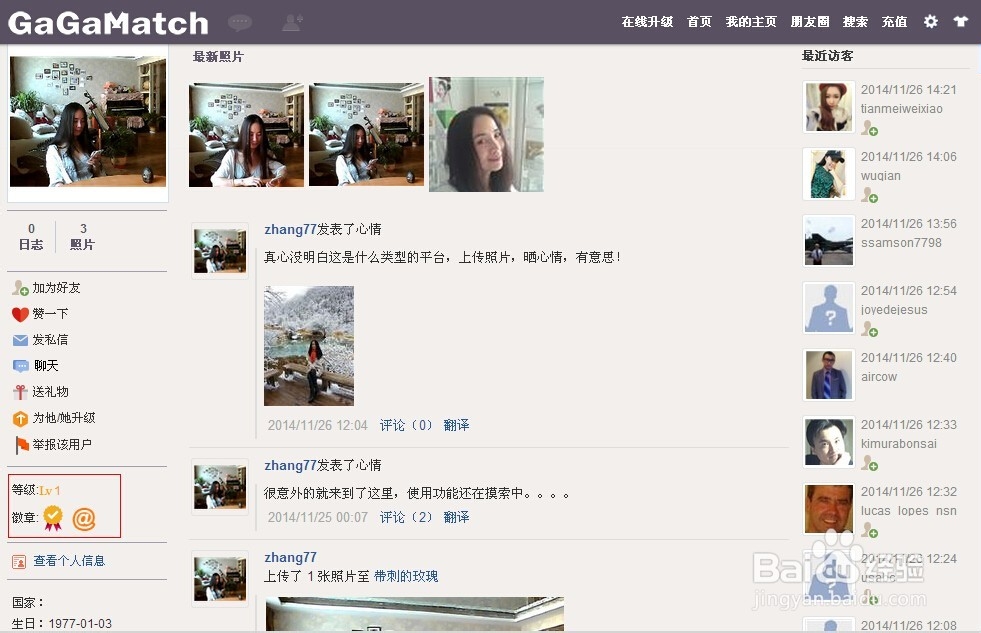Open third close-up photo under 最新照片

[x=487, y=134]
